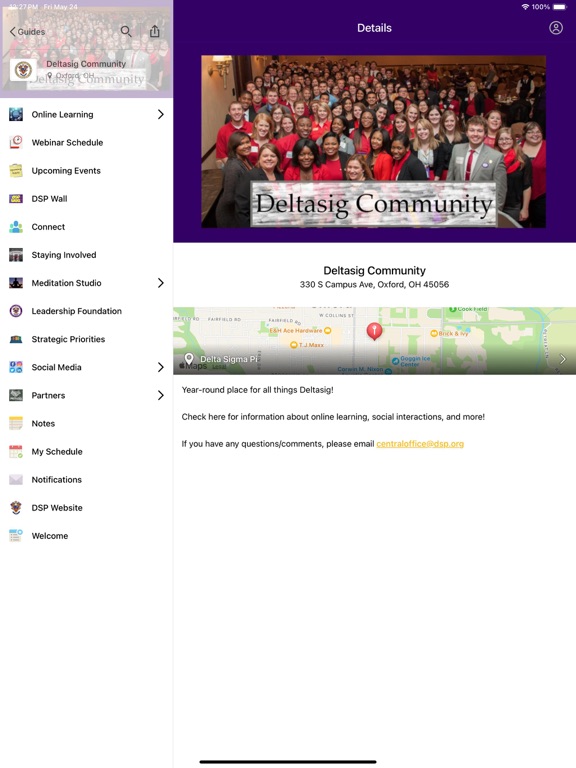Select DSP Wall from the sidebar
576x768 pixels.
86,199
